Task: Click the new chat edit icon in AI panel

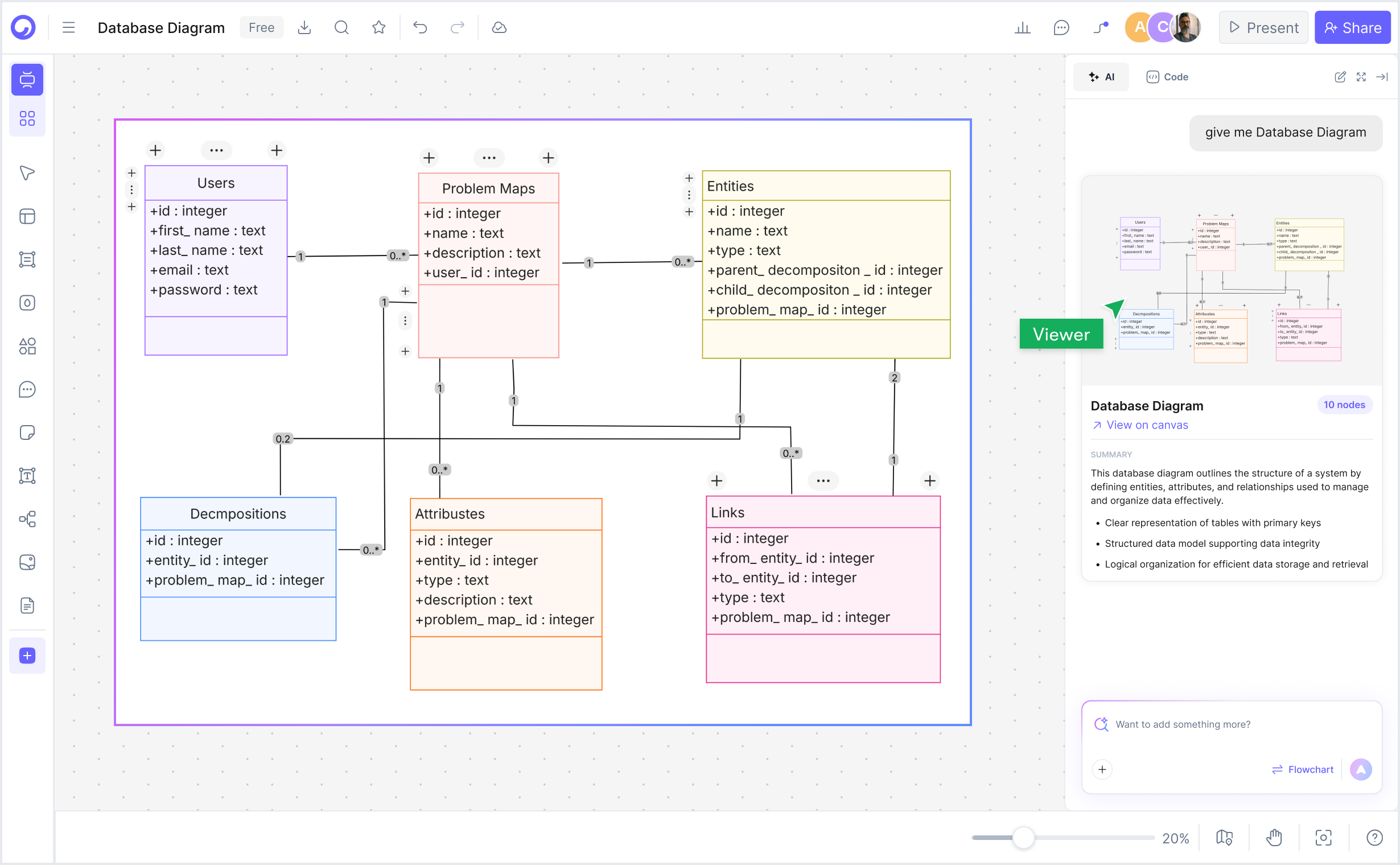Action: [1340, 77]
